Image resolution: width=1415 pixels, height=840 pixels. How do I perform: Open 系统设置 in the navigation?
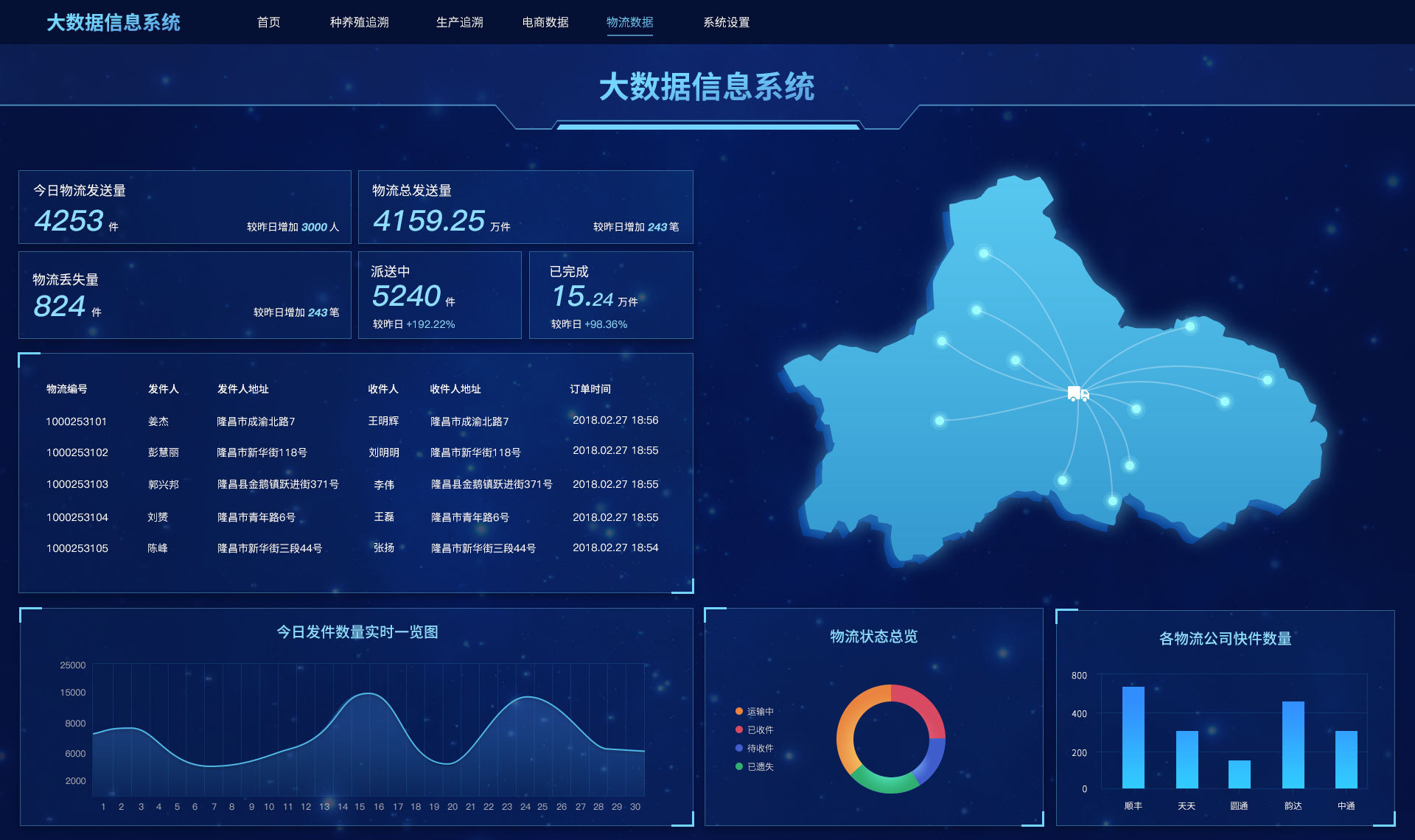[726, 22]
